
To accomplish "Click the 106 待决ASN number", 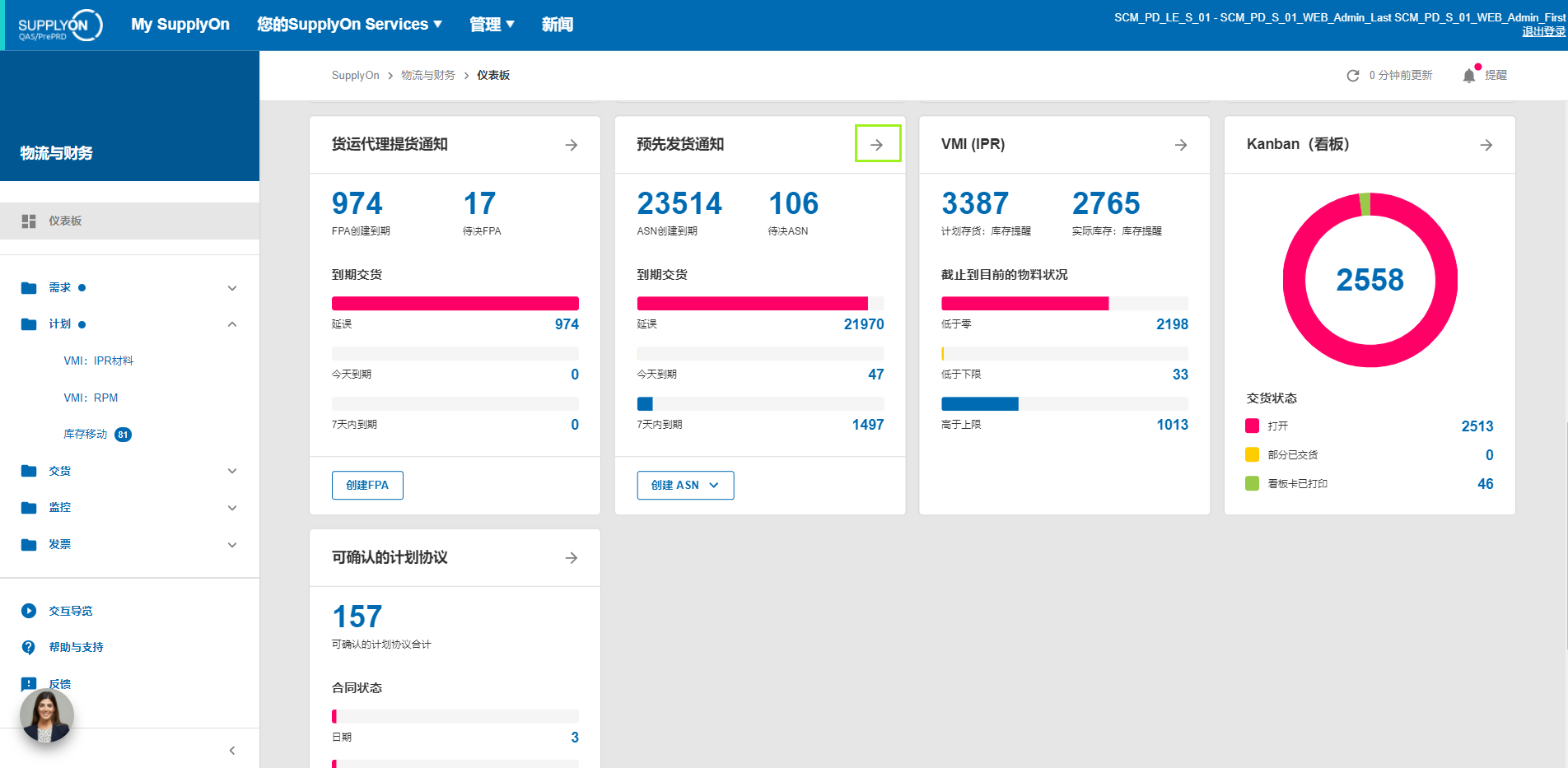I will coord(794,203).
